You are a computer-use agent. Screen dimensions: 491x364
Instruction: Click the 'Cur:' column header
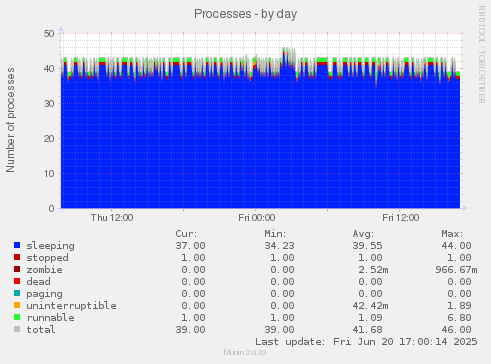coord(187,234)
